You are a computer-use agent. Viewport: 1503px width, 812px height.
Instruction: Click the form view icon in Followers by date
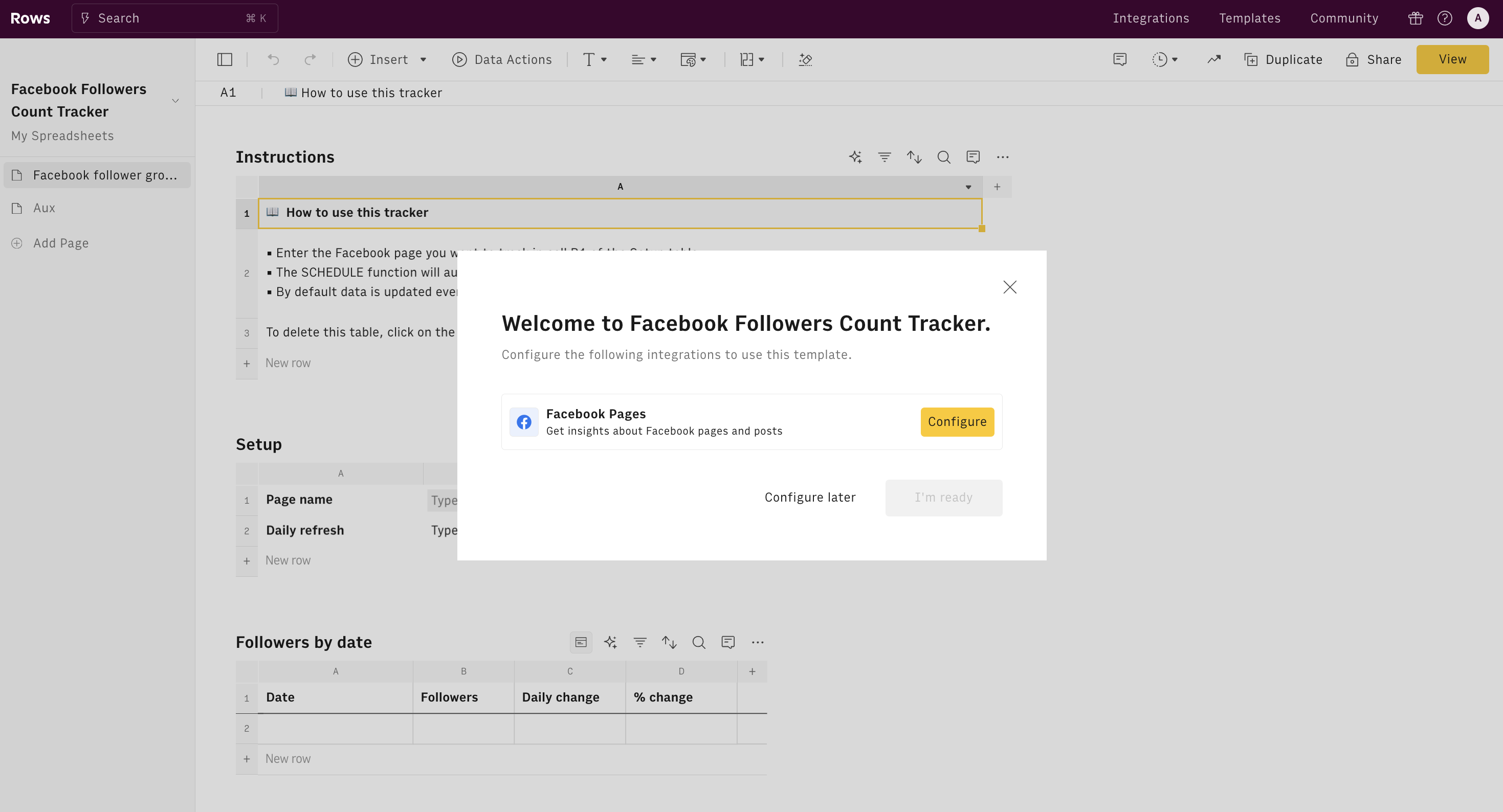click(x=581, y=642)
